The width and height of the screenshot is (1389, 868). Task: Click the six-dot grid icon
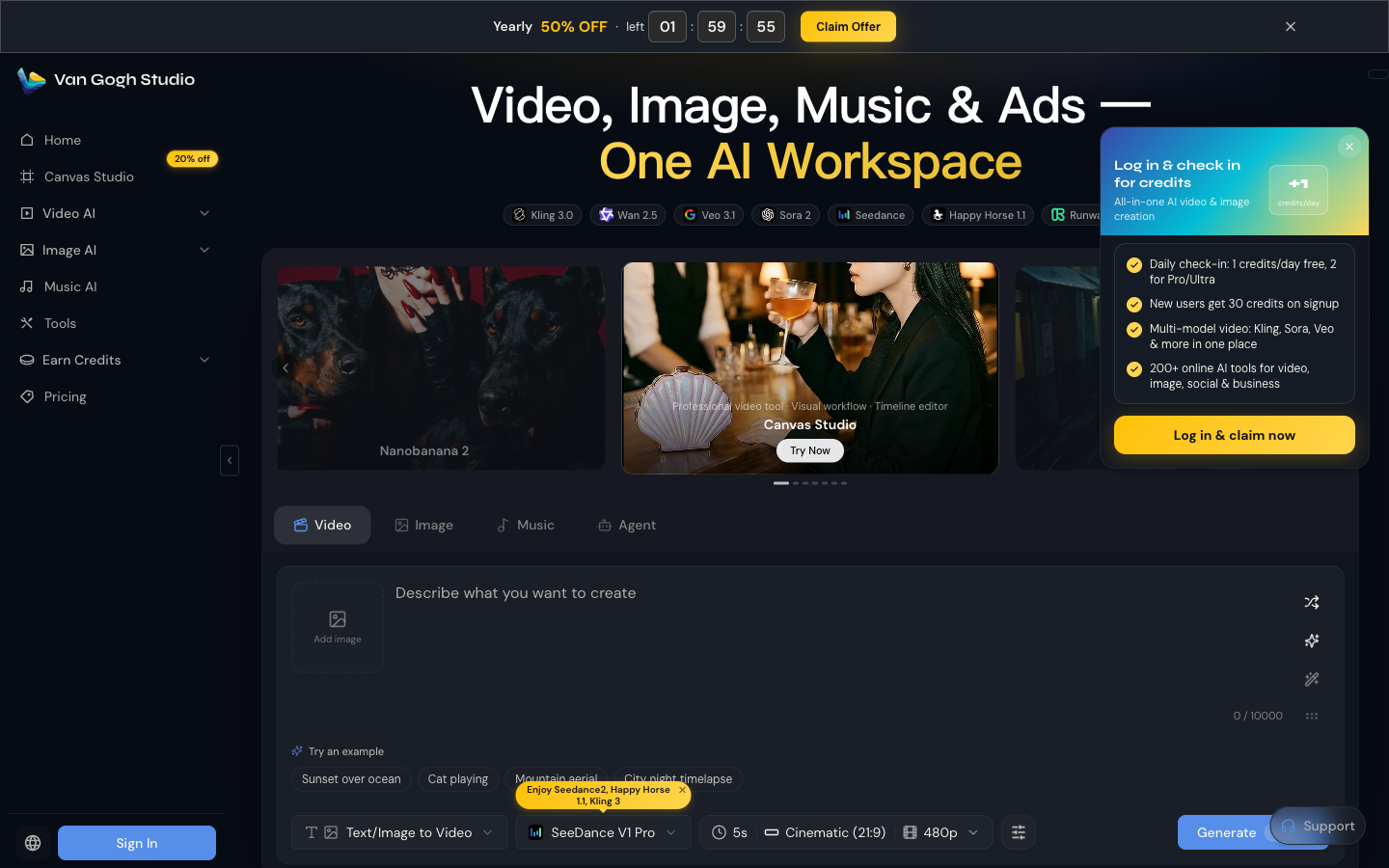1312,716
